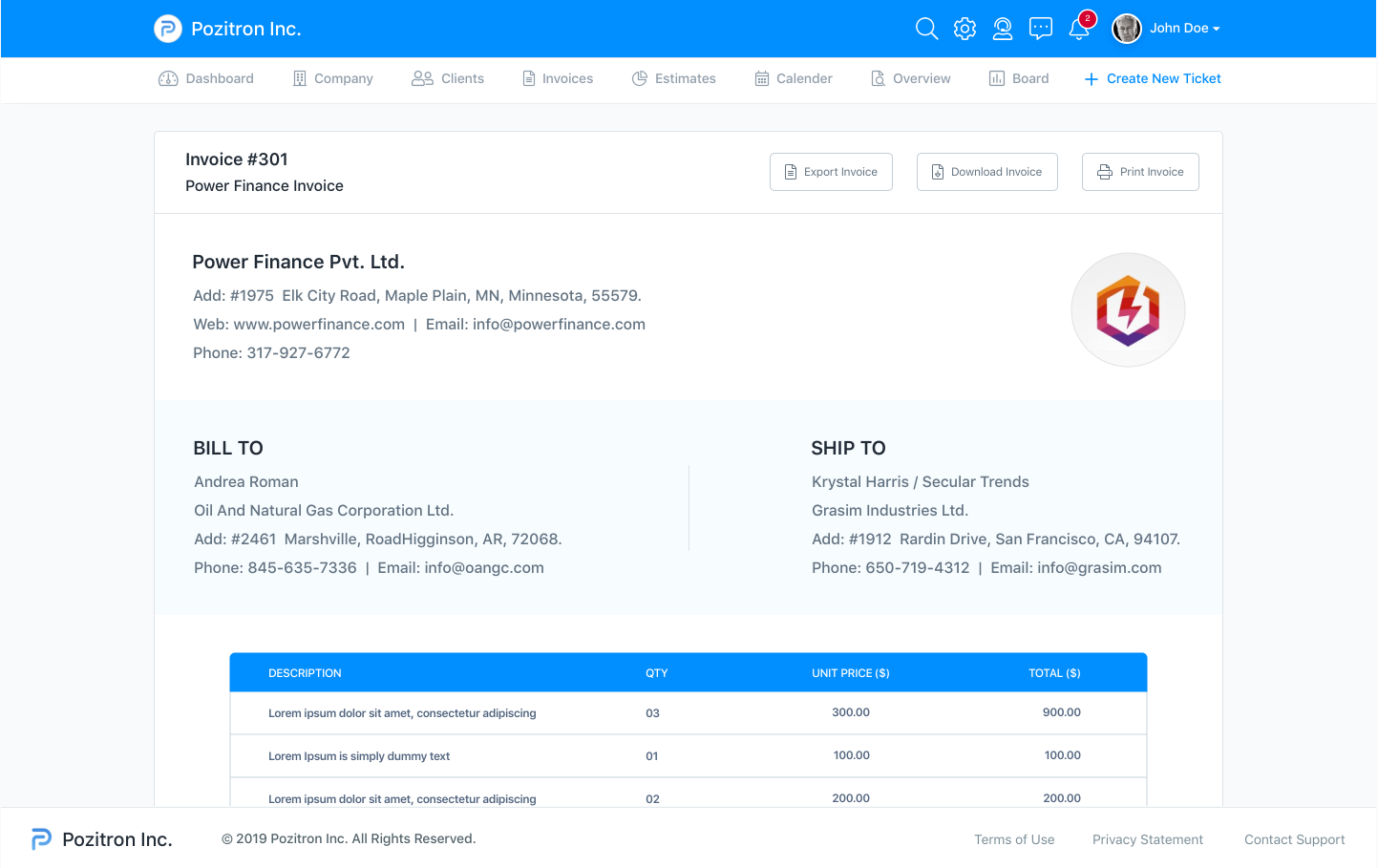1378x868 pixels.
Task: Click the Overview magnifier document icon
Action: pos(879,78)
